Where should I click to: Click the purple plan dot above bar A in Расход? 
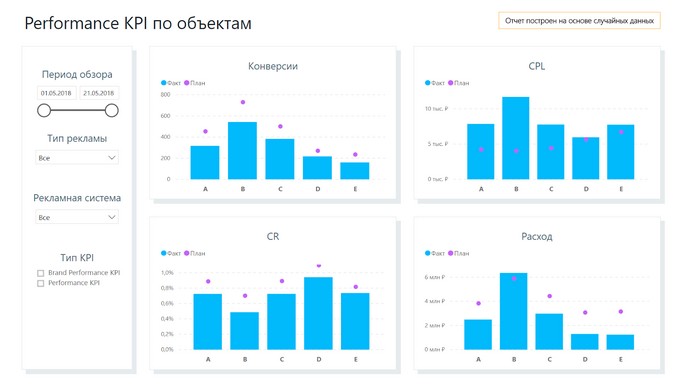[478, 303]
